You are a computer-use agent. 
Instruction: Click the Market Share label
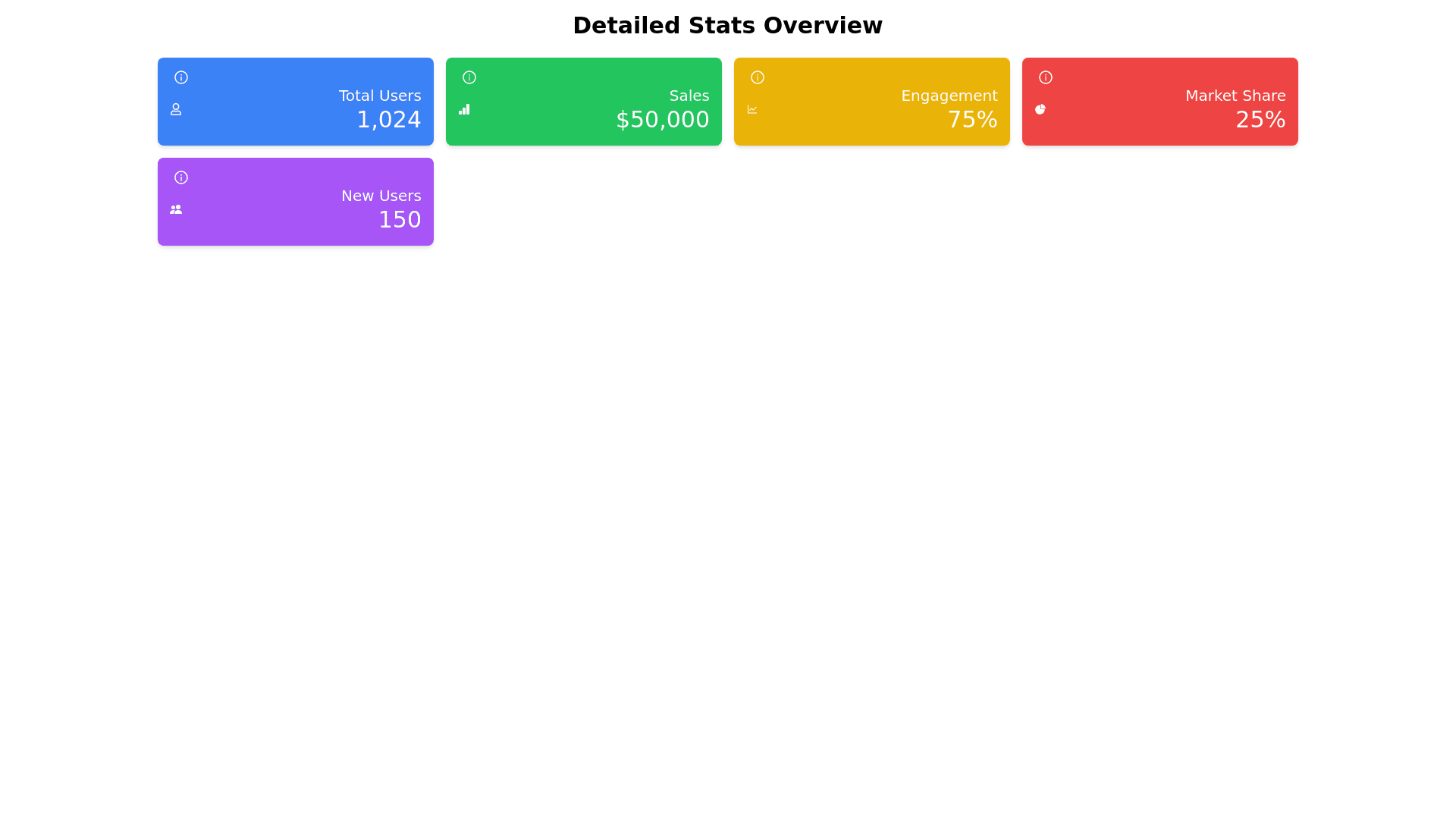tap(1235, 96)
